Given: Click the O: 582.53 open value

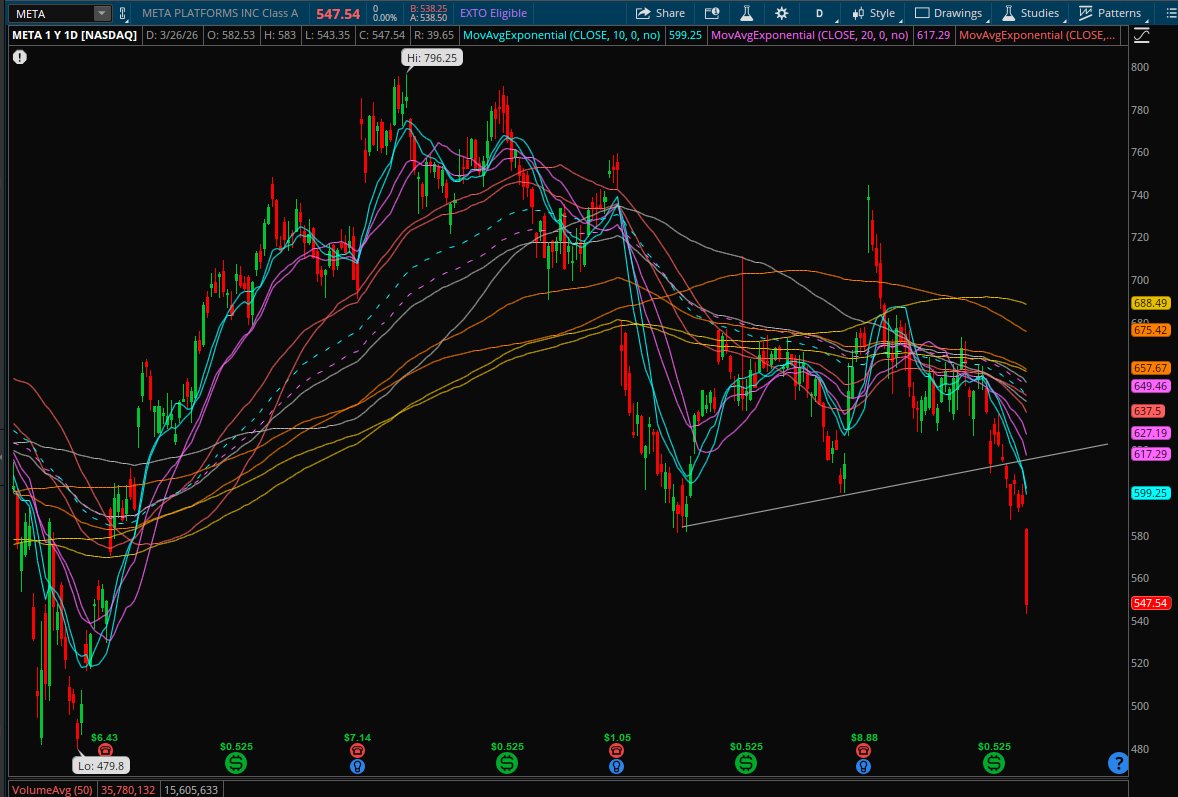Looking at the screenshot, I should [x=231, y=35].
